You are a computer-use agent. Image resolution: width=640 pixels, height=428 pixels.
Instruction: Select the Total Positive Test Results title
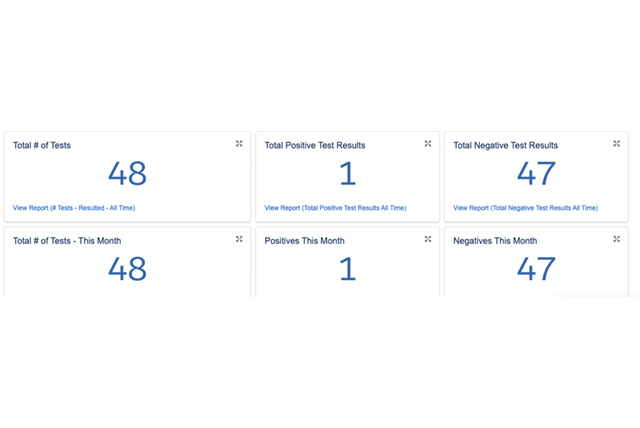coord(315,145)
